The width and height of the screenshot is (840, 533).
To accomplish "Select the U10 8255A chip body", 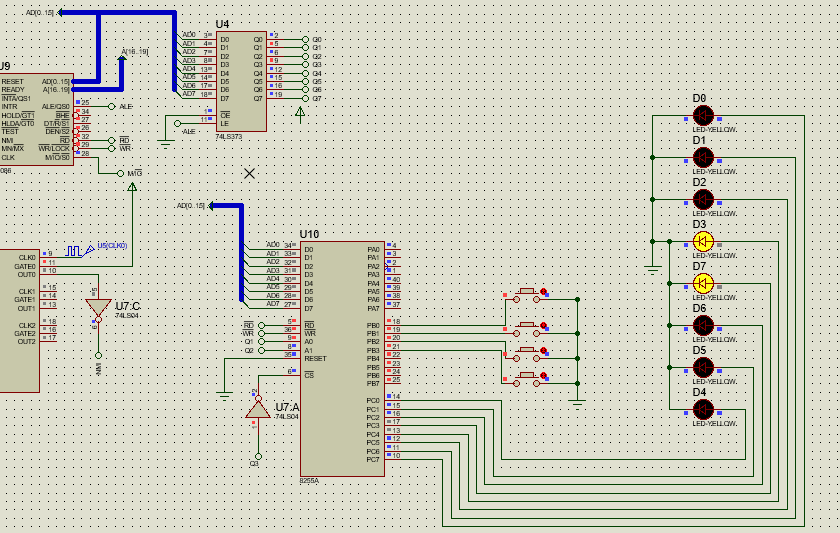I will [342, 358].
